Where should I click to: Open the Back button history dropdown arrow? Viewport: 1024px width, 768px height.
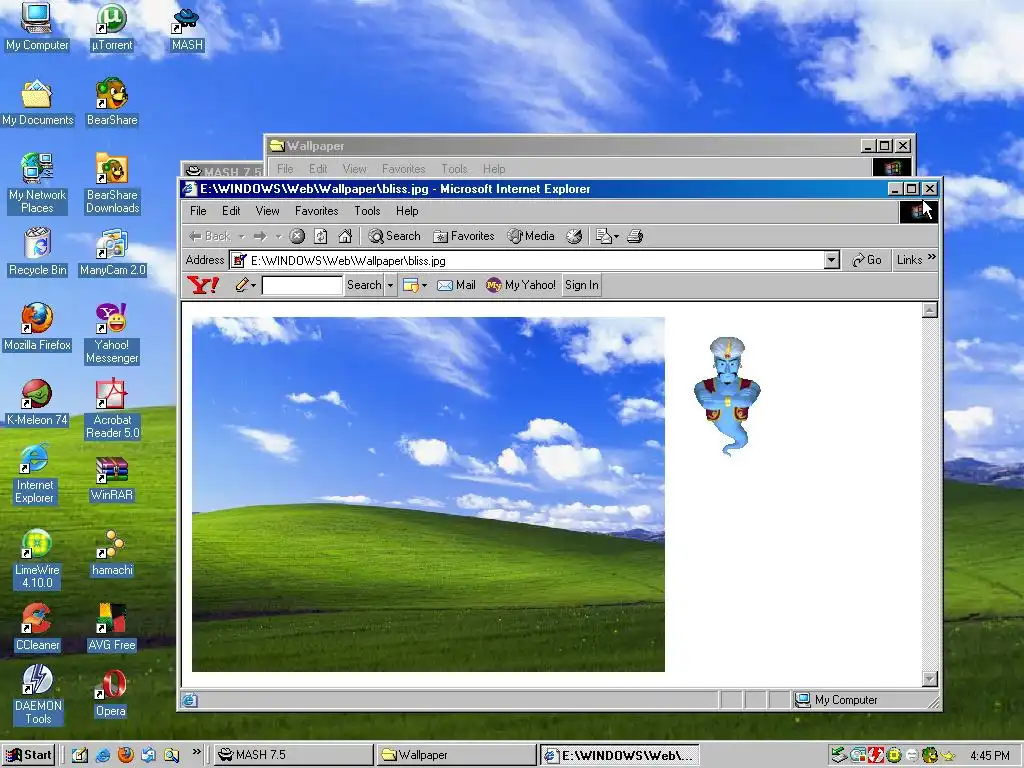point(242,236)
